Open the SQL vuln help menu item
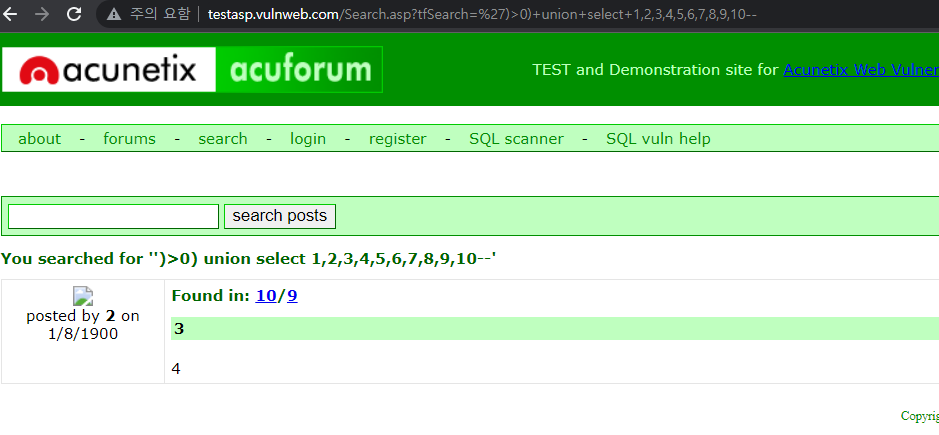 (658, 139)
